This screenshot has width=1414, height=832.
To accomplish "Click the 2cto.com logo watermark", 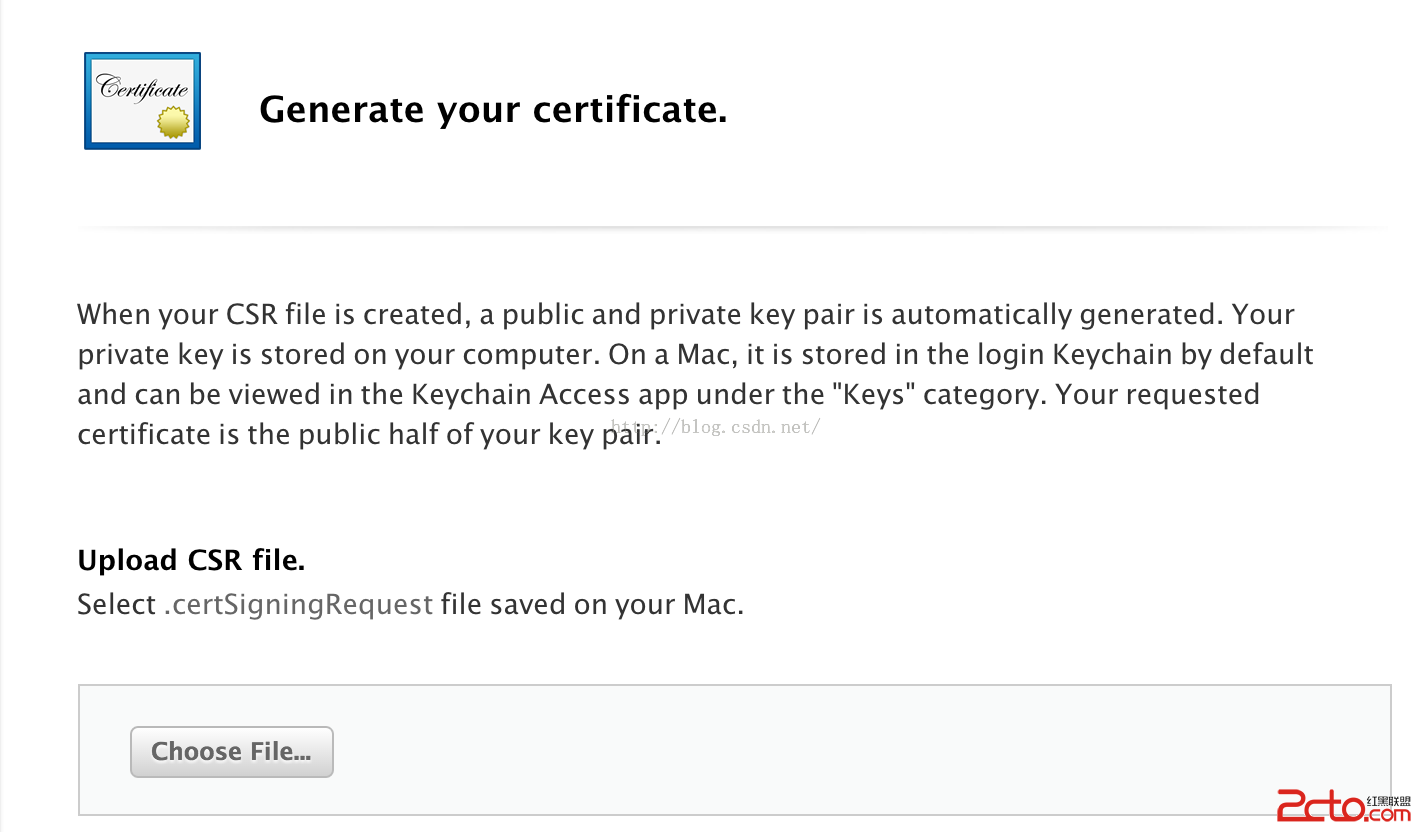I will (1320, 805).
